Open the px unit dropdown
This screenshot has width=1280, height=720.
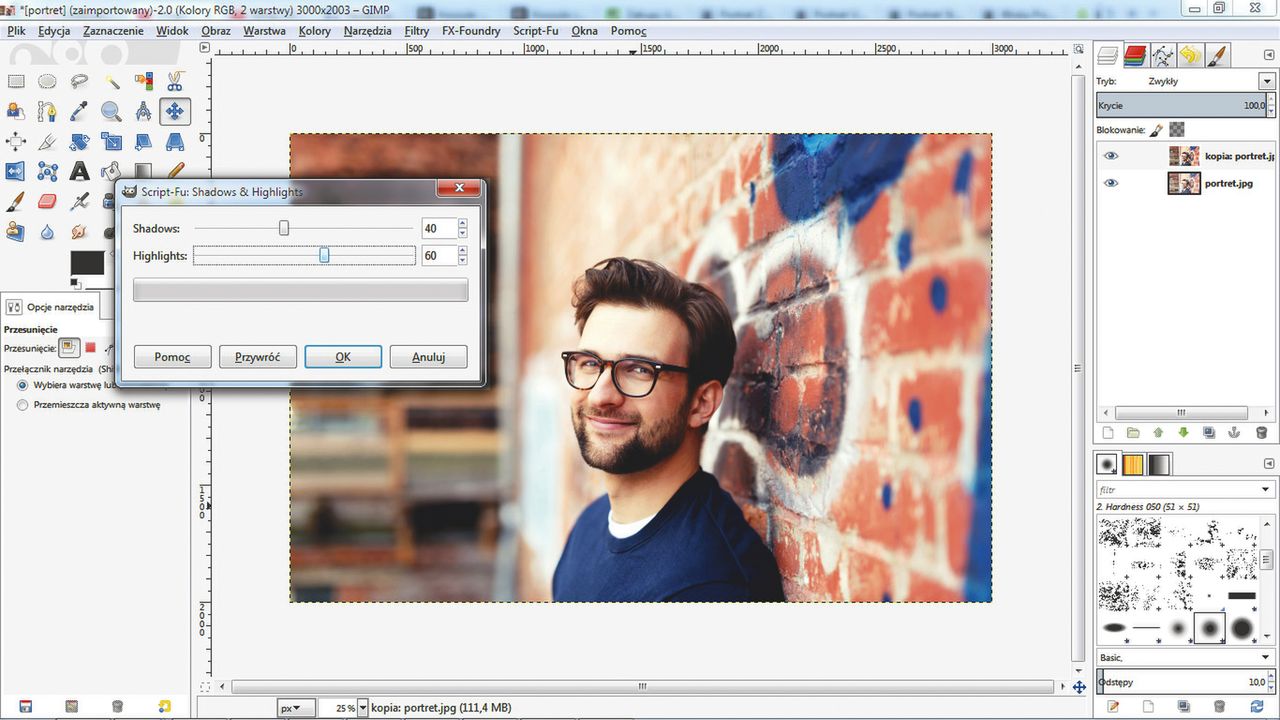(295, 708)
